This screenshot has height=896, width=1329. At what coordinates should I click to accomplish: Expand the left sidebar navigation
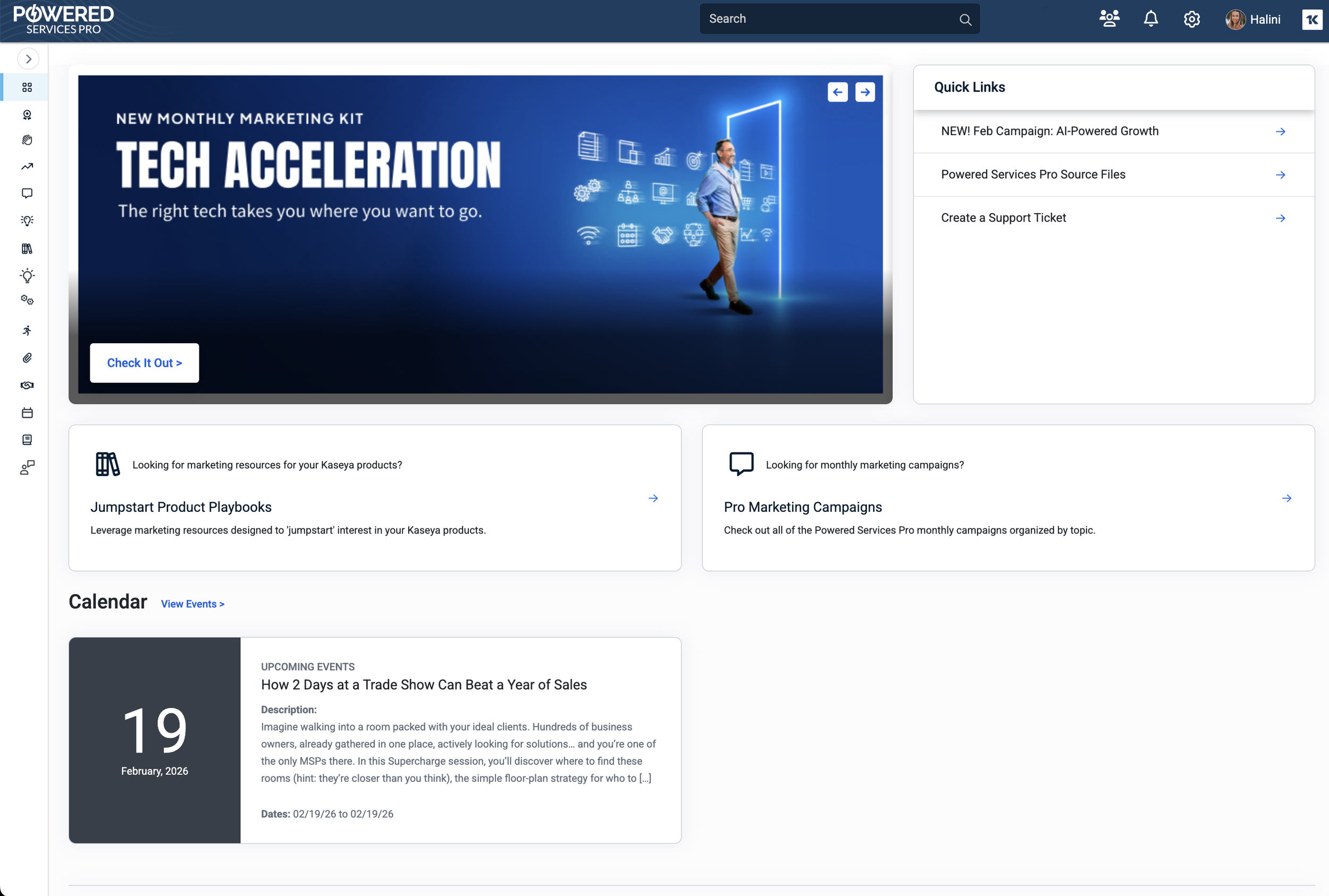(28, 59)
